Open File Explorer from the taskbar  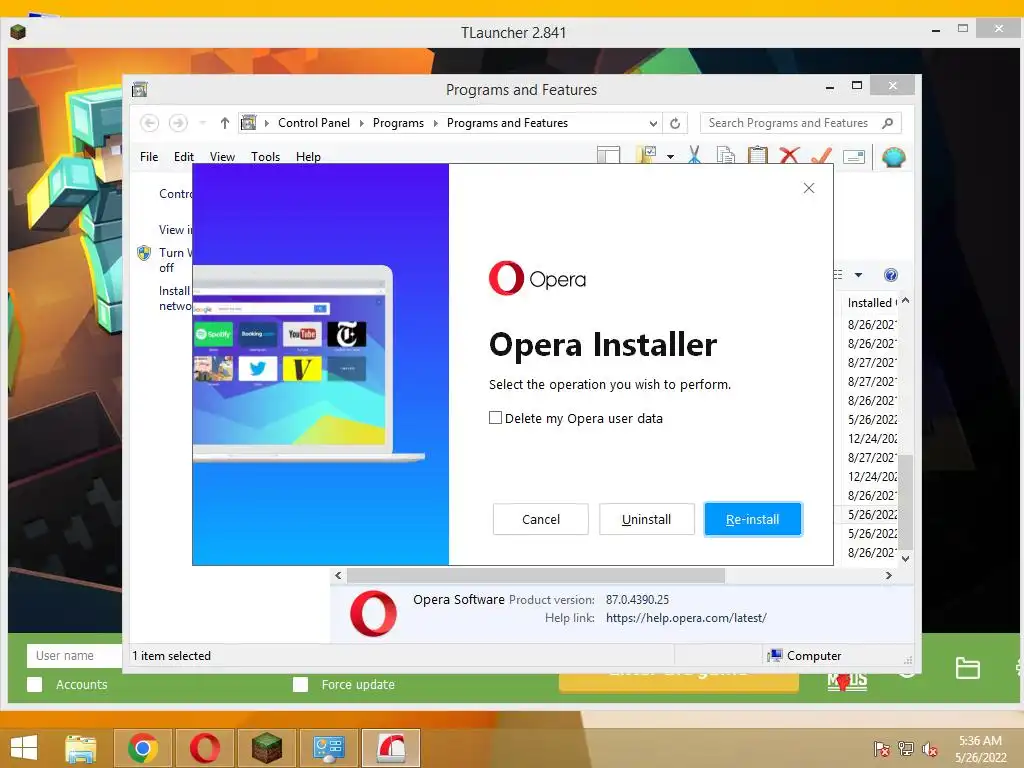pos(81,748)
